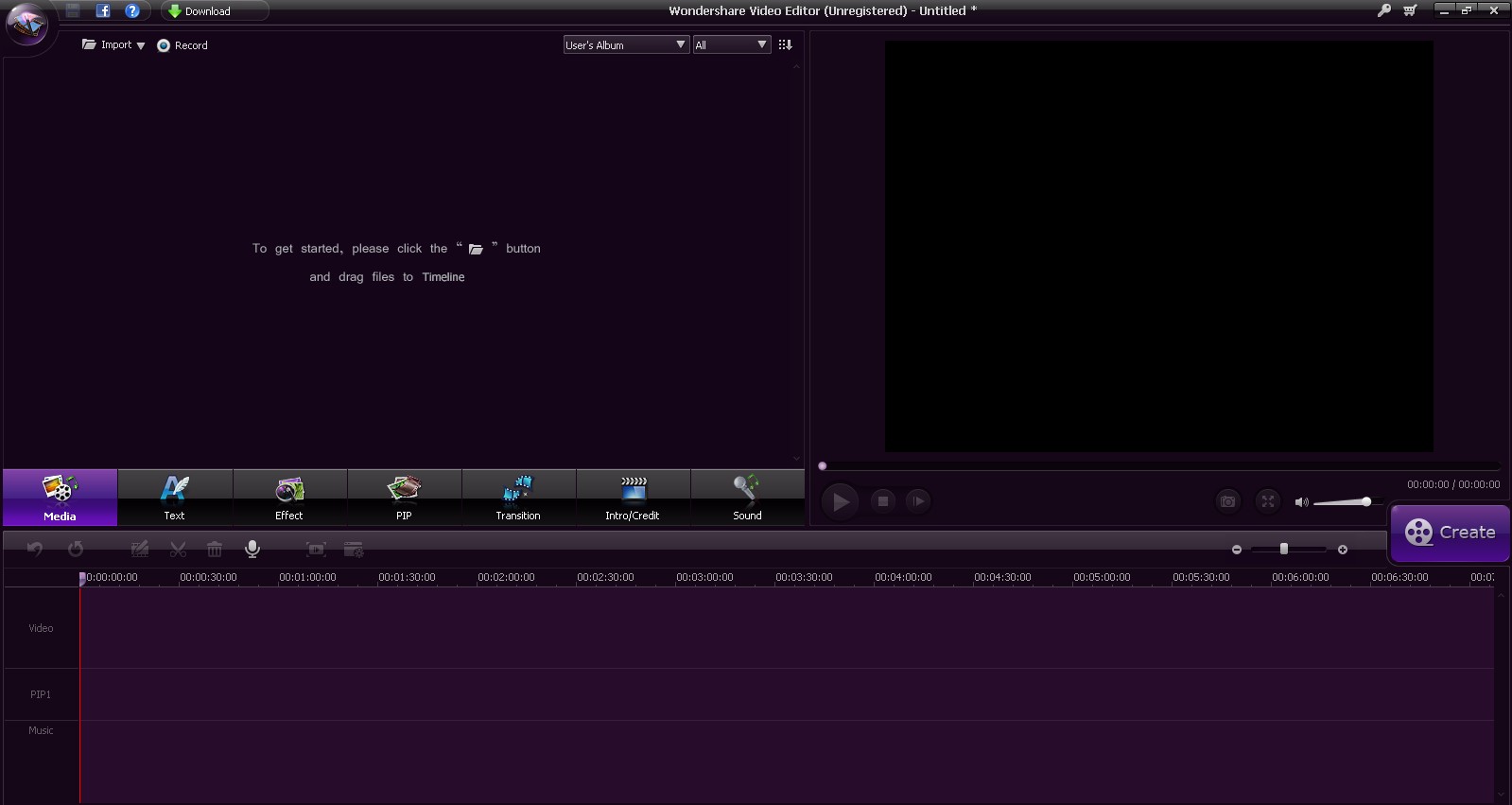Viewport: 1512px width, 805px height.
Task: Zoom out timeline with minus icon
Action: [1237, 550]
